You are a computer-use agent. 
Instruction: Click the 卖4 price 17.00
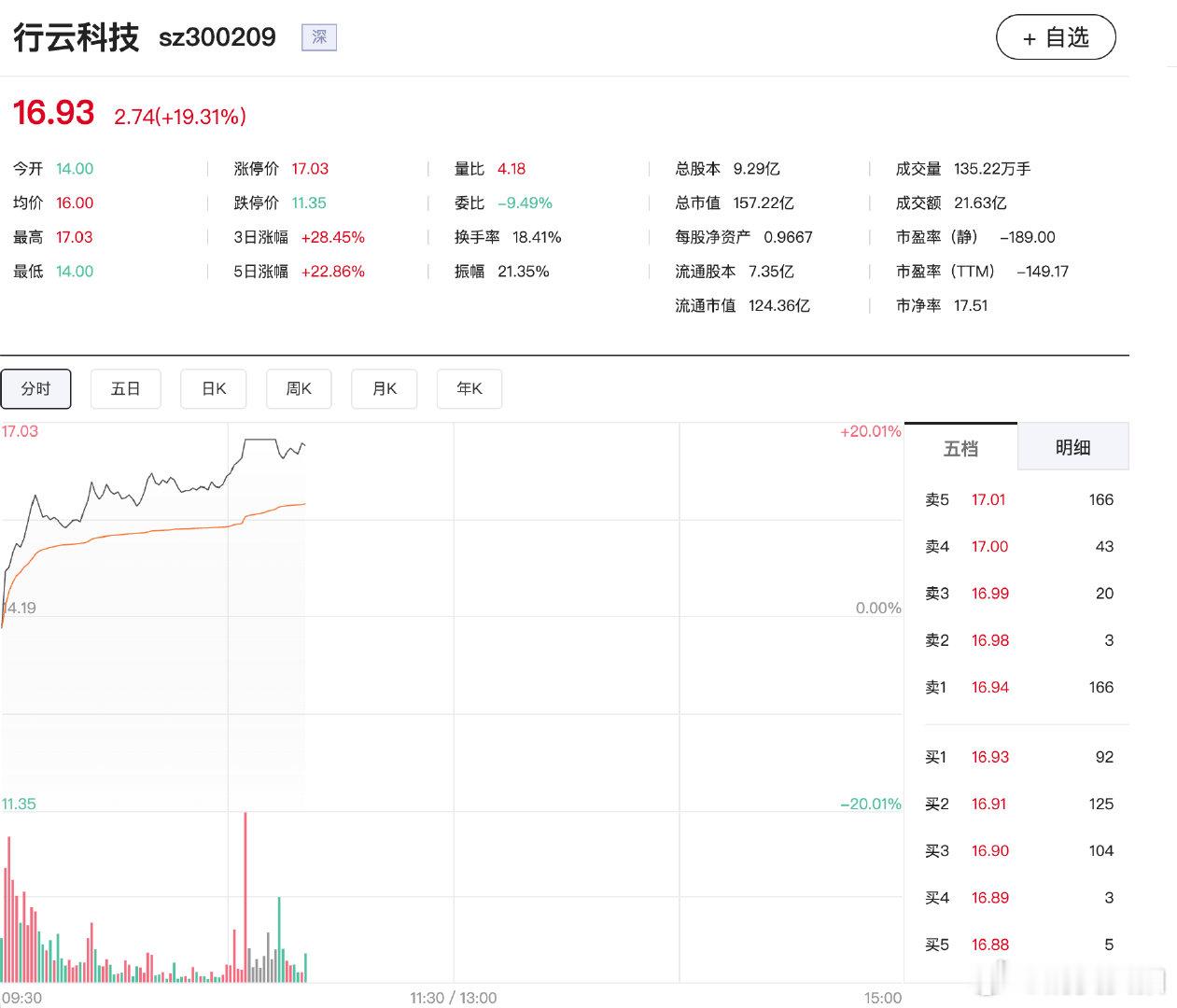click(989, 547)
